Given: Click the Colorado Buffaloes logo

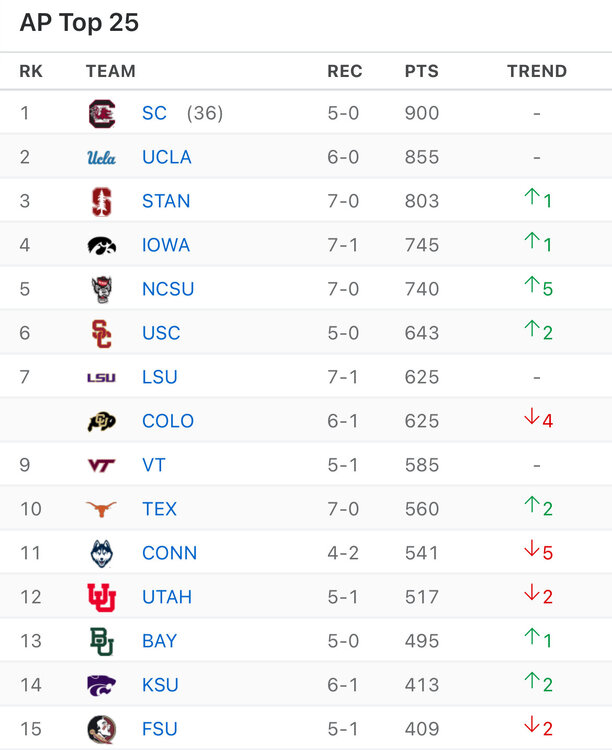Looking at the screenshot, I should coord(101,421).
